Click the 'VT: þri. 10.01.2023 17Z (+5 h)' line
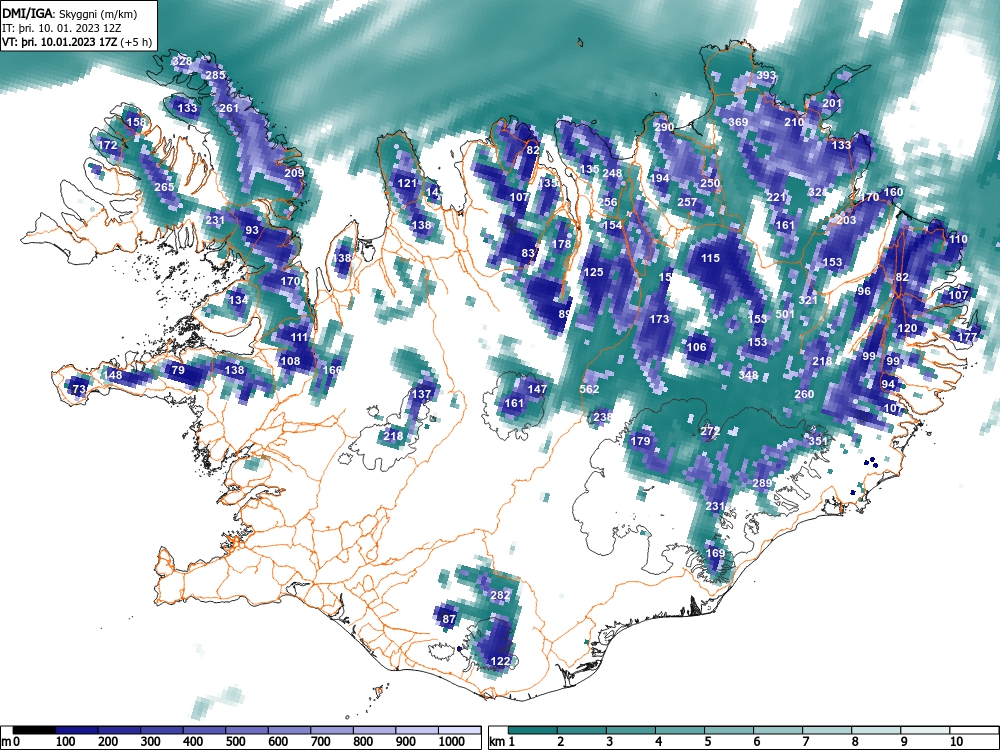Screen dimensions: 1000x750 pos(77,42)
